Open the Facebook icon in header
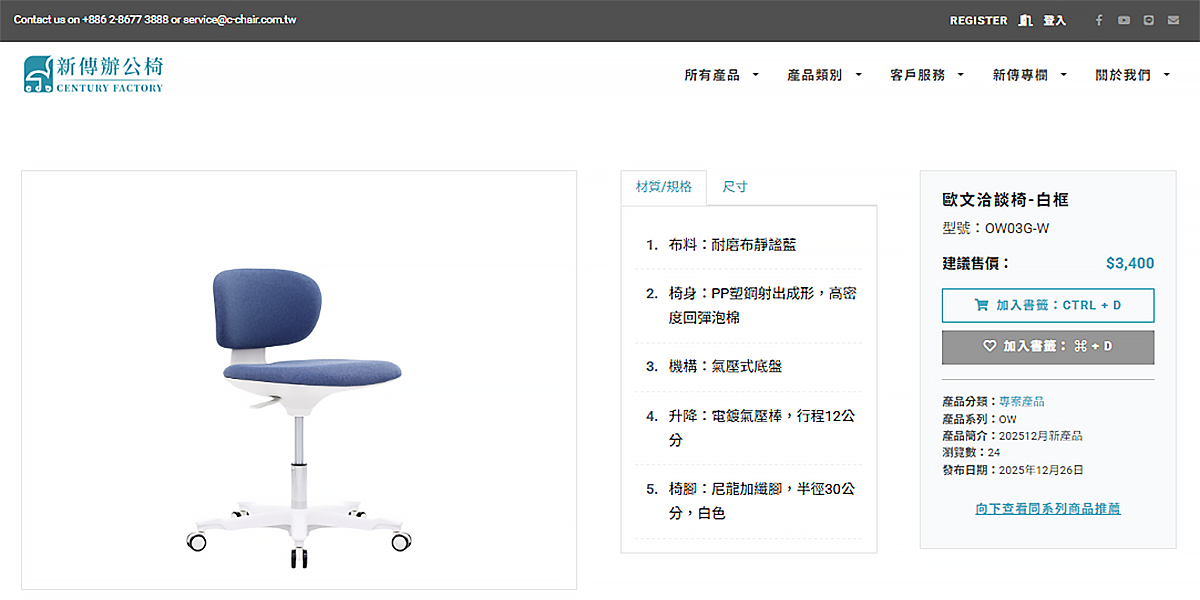Viewport: 1200px width, 600px height. [x=1099, y=20]
